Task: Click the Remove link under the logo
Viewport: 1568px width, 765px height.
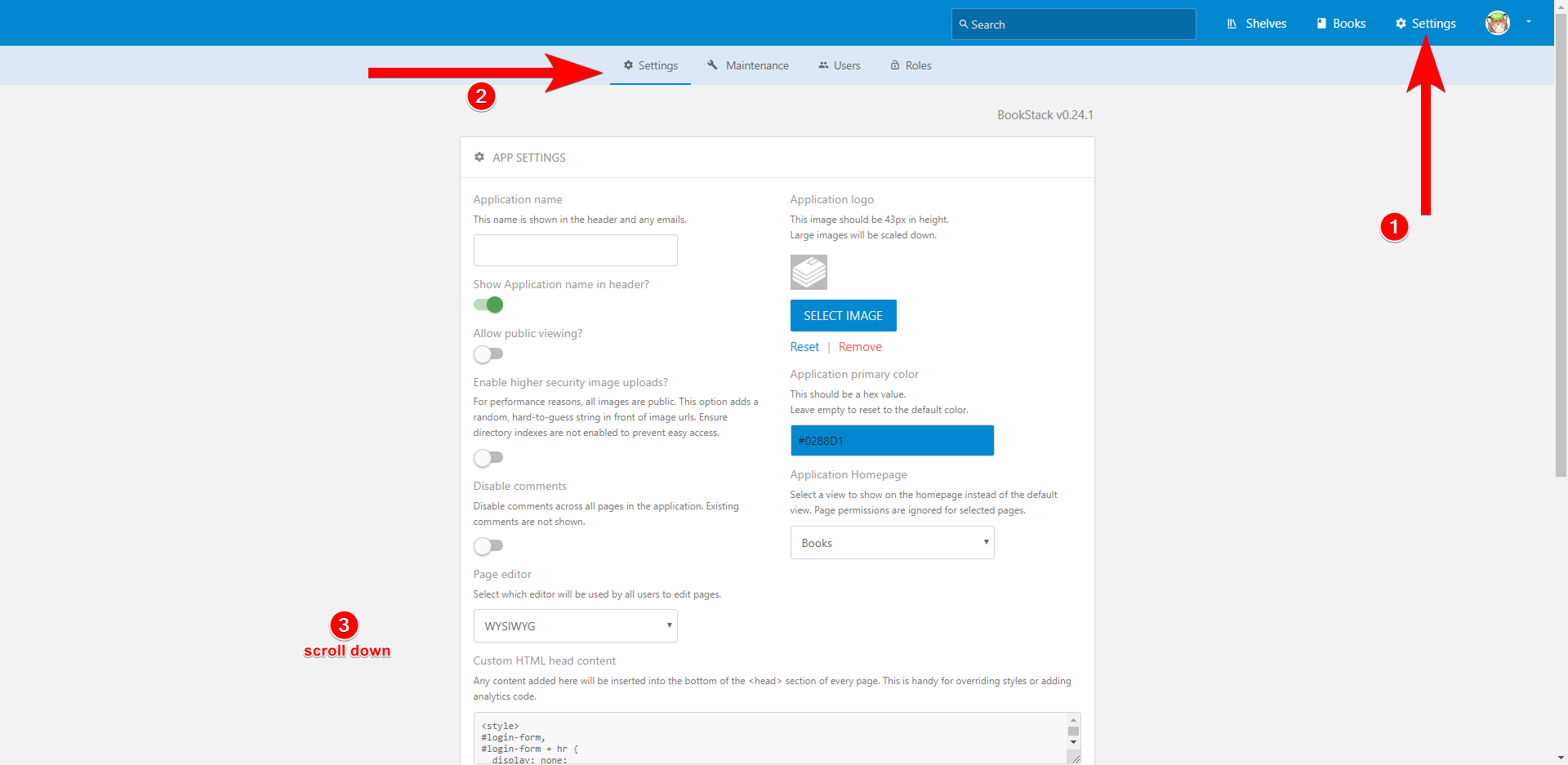Action: coord(859,346)
